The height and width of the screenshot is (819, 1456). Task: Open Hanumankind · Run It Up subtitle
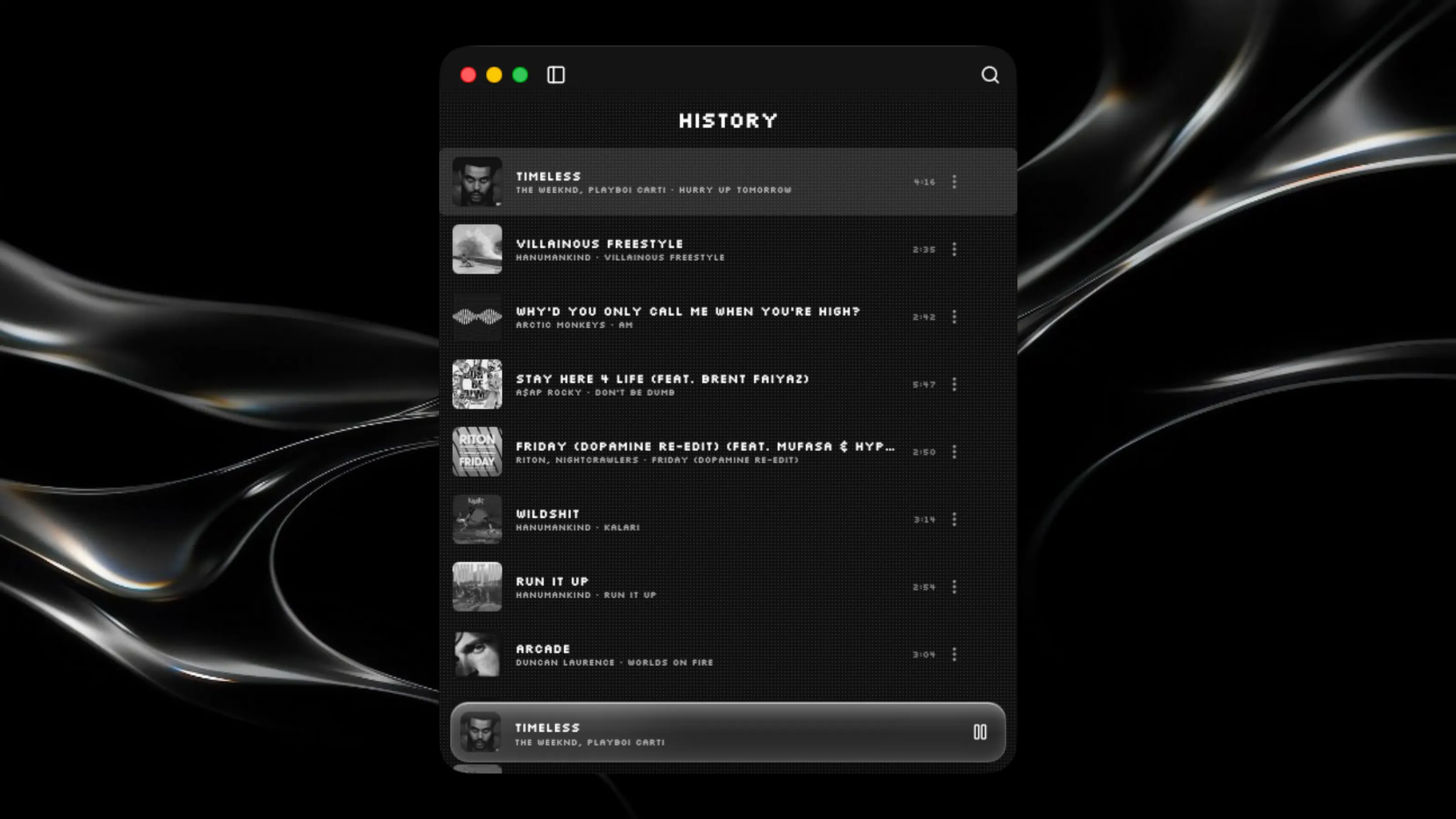click(586, 595)
